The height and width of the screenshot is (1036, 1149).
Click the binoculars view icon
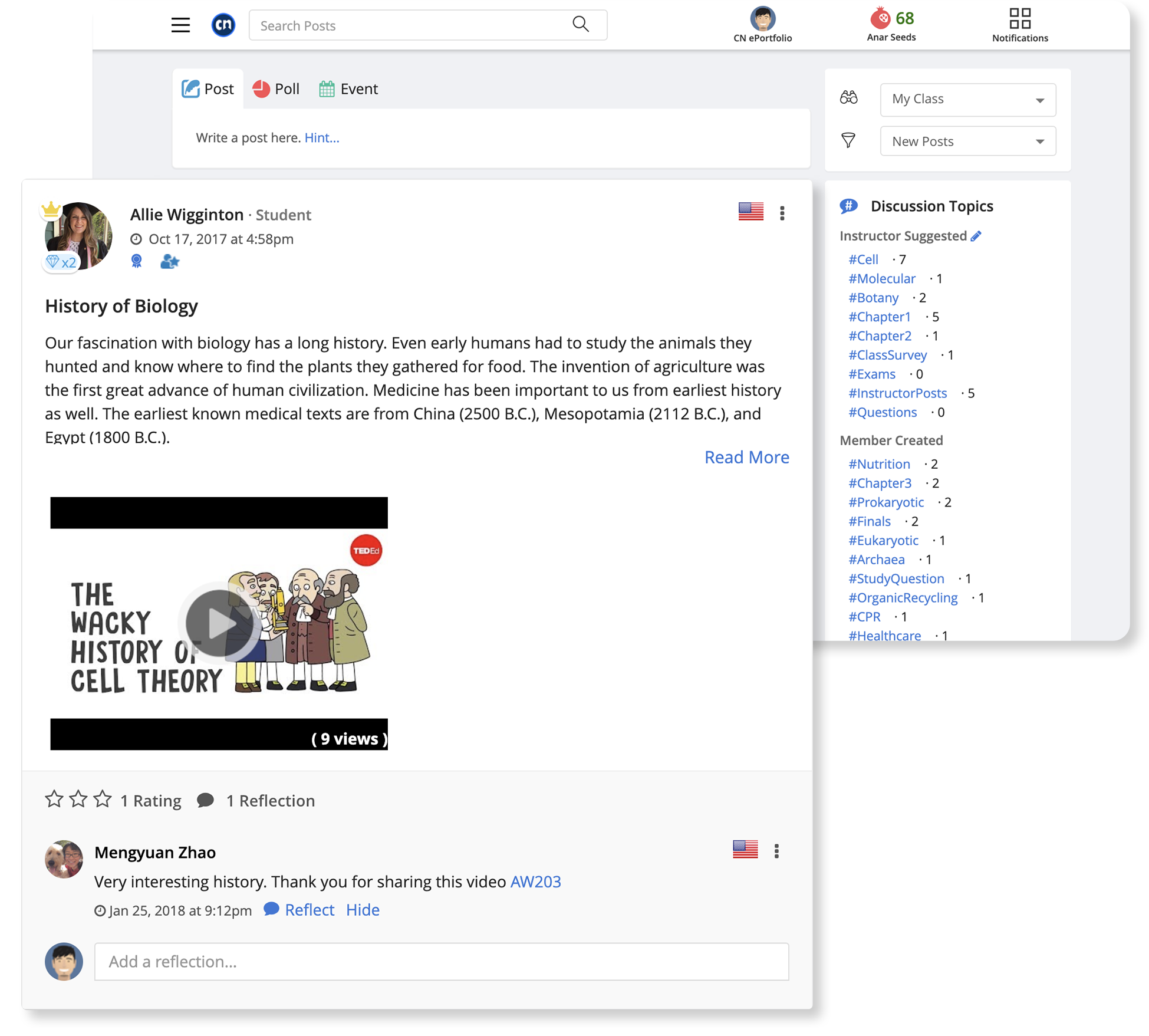[848, 98]
